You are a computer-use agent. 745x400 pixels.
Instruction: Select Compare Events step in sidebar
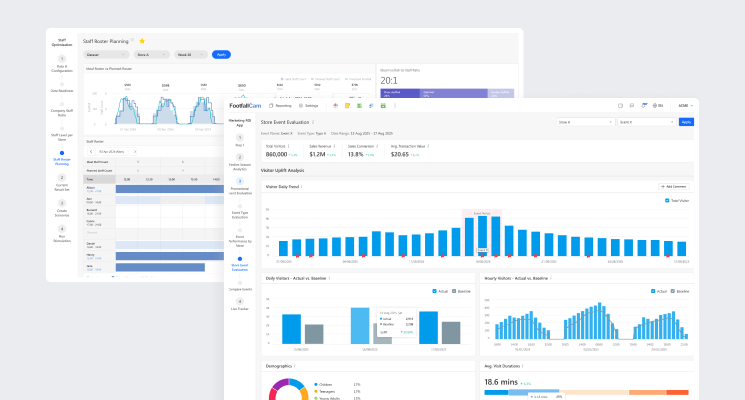pyautogui.click(x=240, y=288)
